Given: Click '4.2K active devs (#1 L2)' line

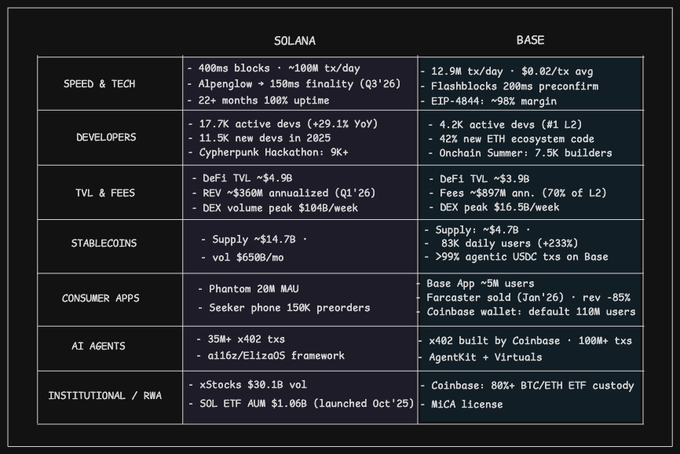Looking at the screenshot, I should point(505,125).
